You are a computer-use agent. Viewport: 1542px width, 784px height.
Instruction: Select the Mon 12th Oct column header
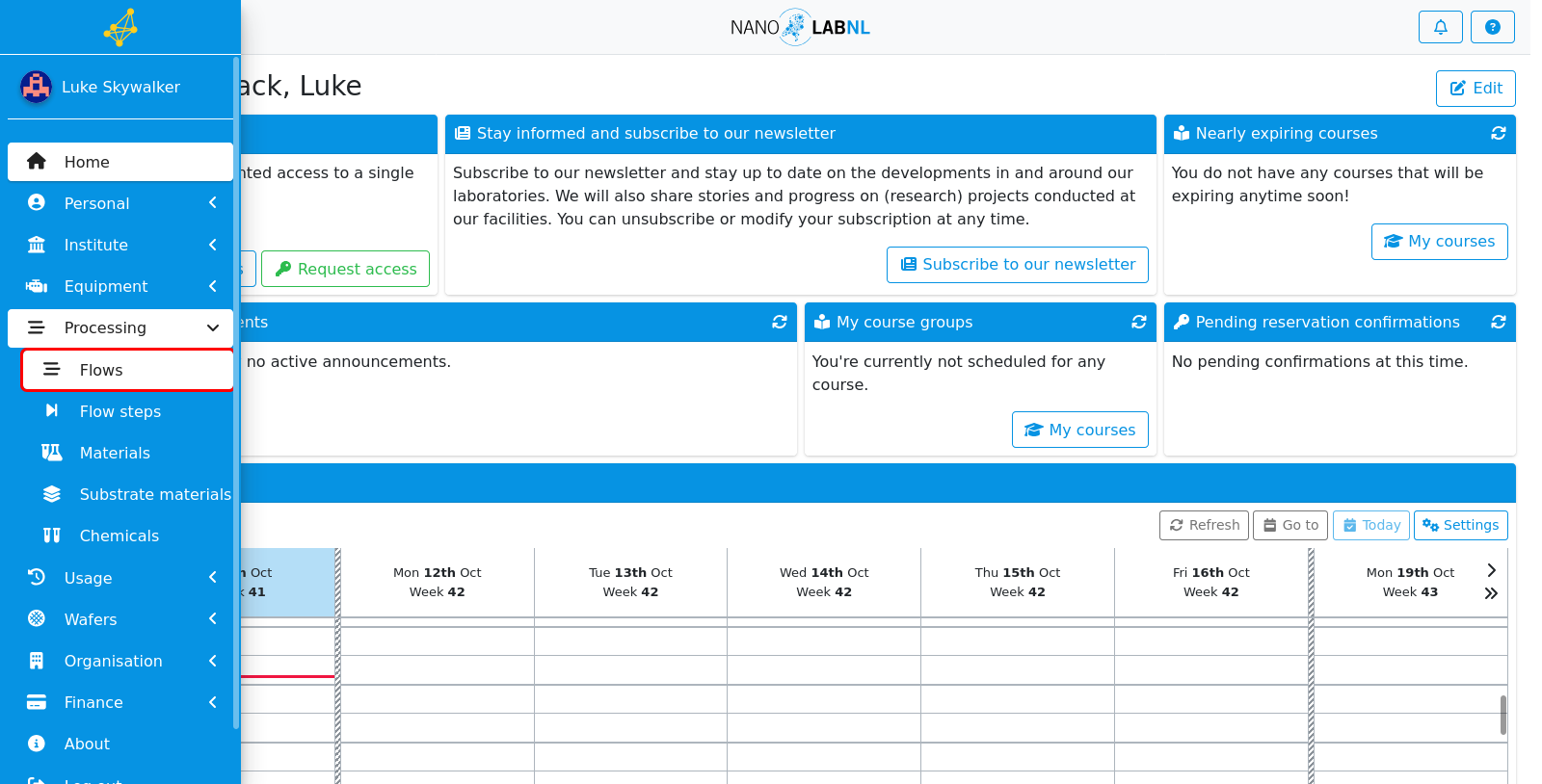coord(438,582)
